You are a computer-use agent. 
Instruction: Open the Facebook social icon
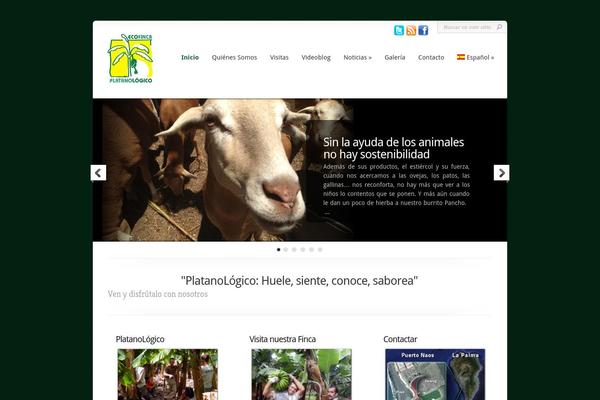pos(423,30)
